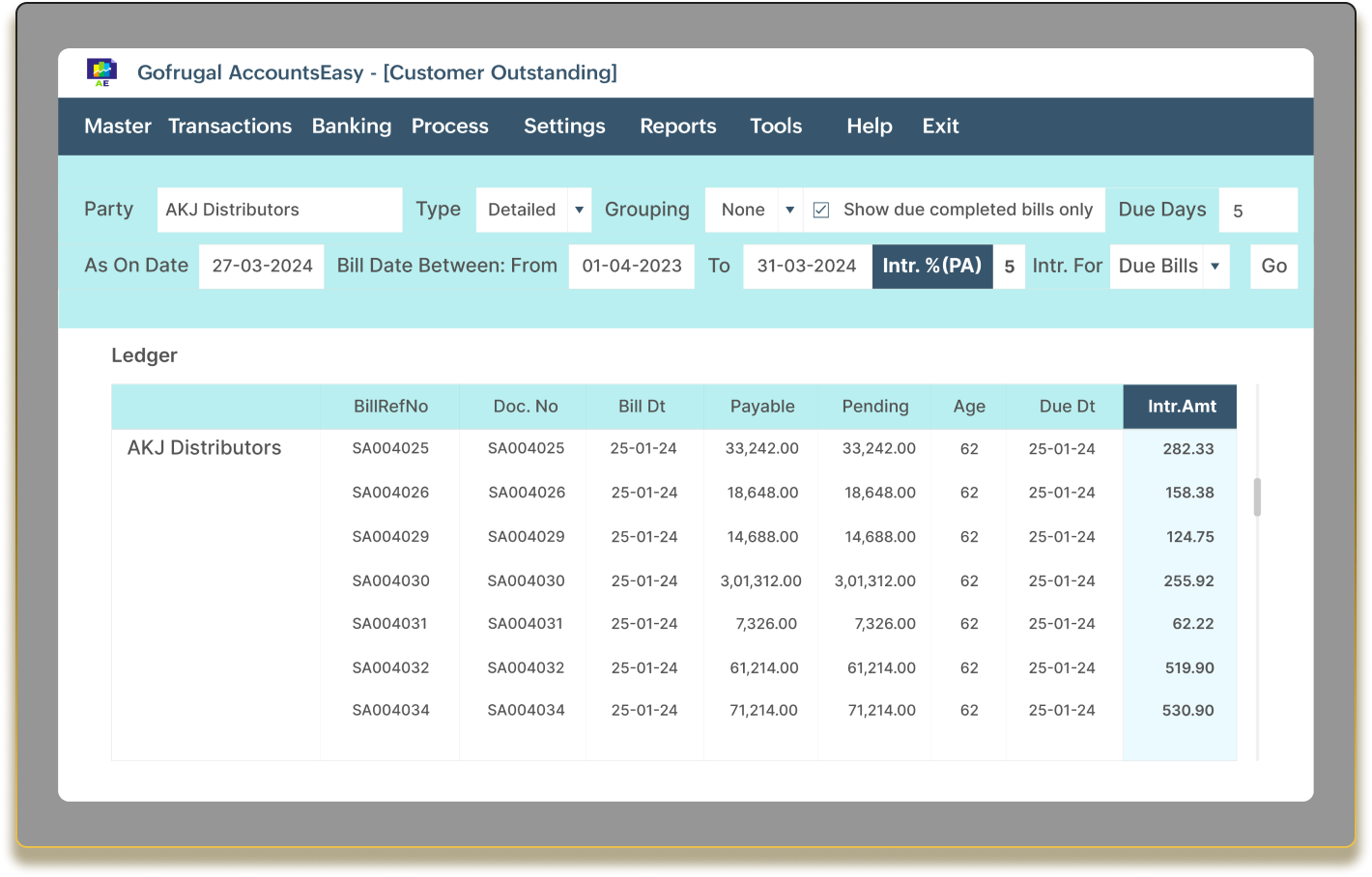
Task: Uncheck Show due completed bills only
Action: point(821,210)
